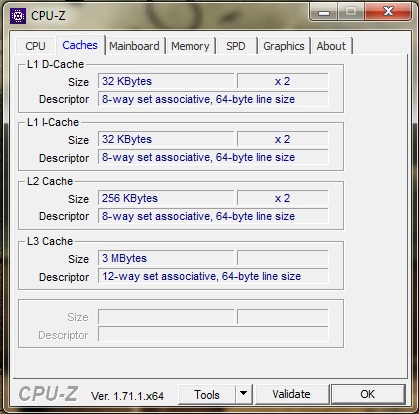Switch to the Graphics tab
Viewport: 419px width, 414px height.
[284, 46]
